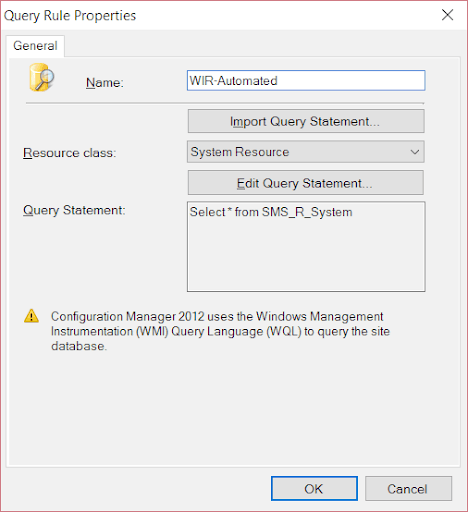Viewport: 468px width, 512px height.
Task: Click the Configuration Manager 2012 WQL notice text
Action: tap(220, 331)
